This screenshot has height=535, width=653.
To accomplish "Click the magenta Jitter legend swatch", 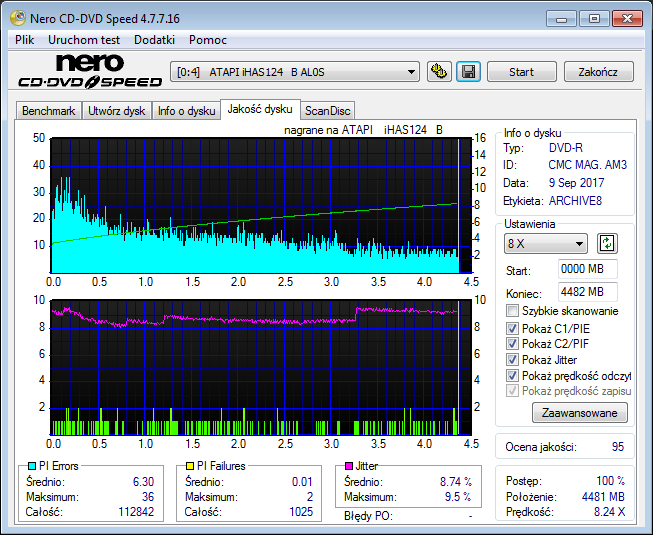I will pos(349,466).
